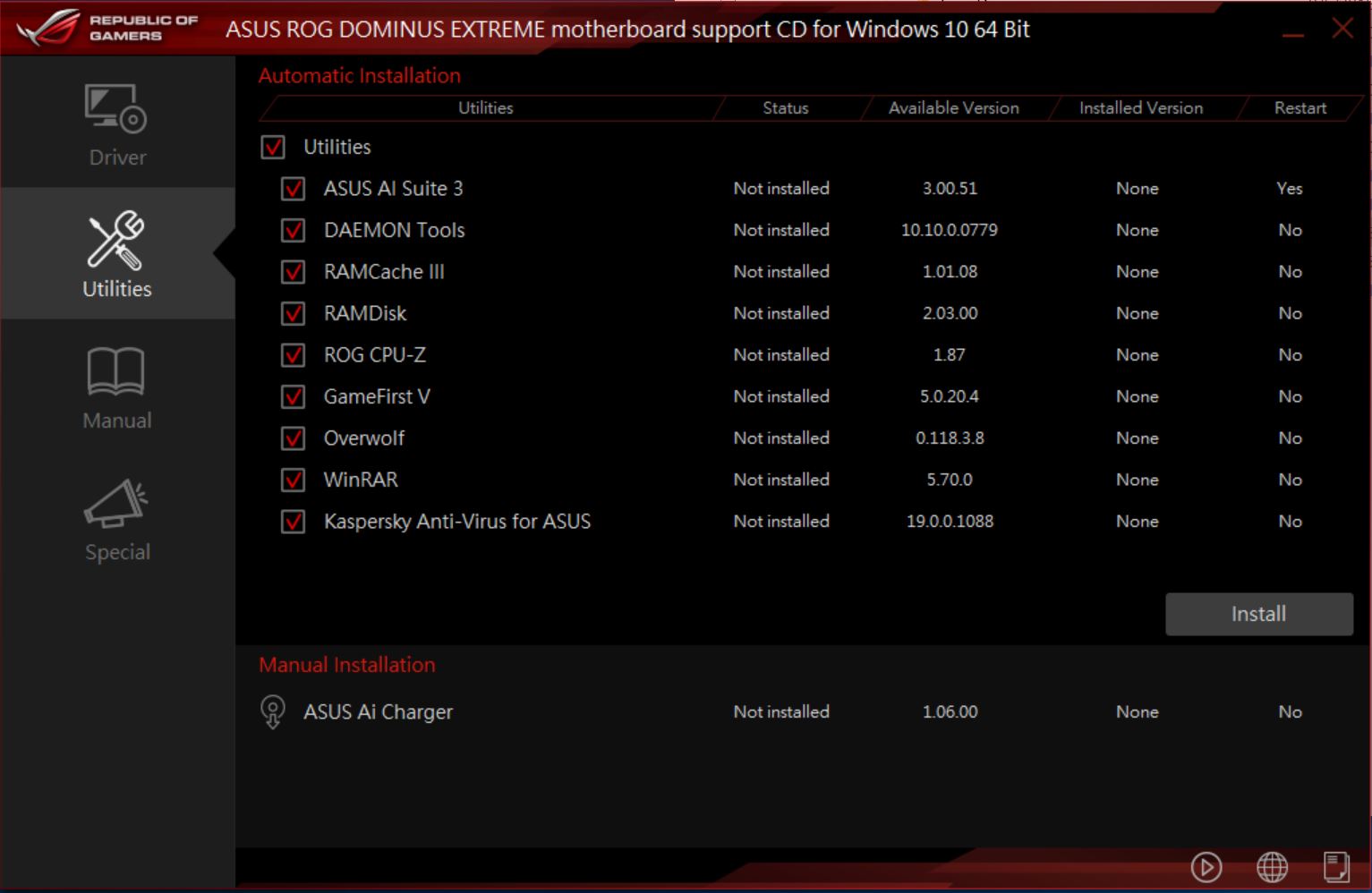Click available version 5.70.0
This screenshot has width=1372, height=893.
950,480
